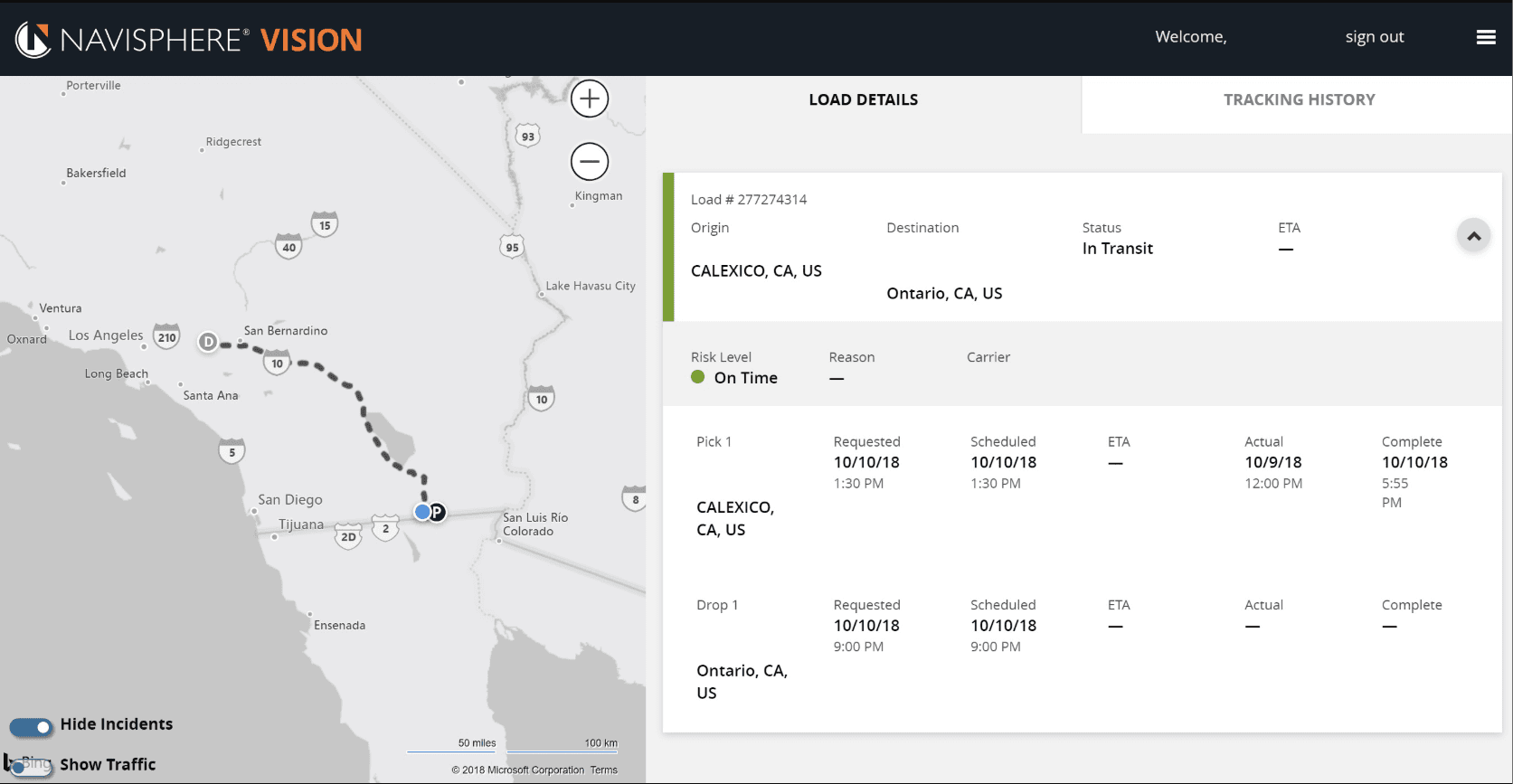Click Drop 1 label
The width and height of the screenshot is (1513, 784).
[x=717, y=605]
